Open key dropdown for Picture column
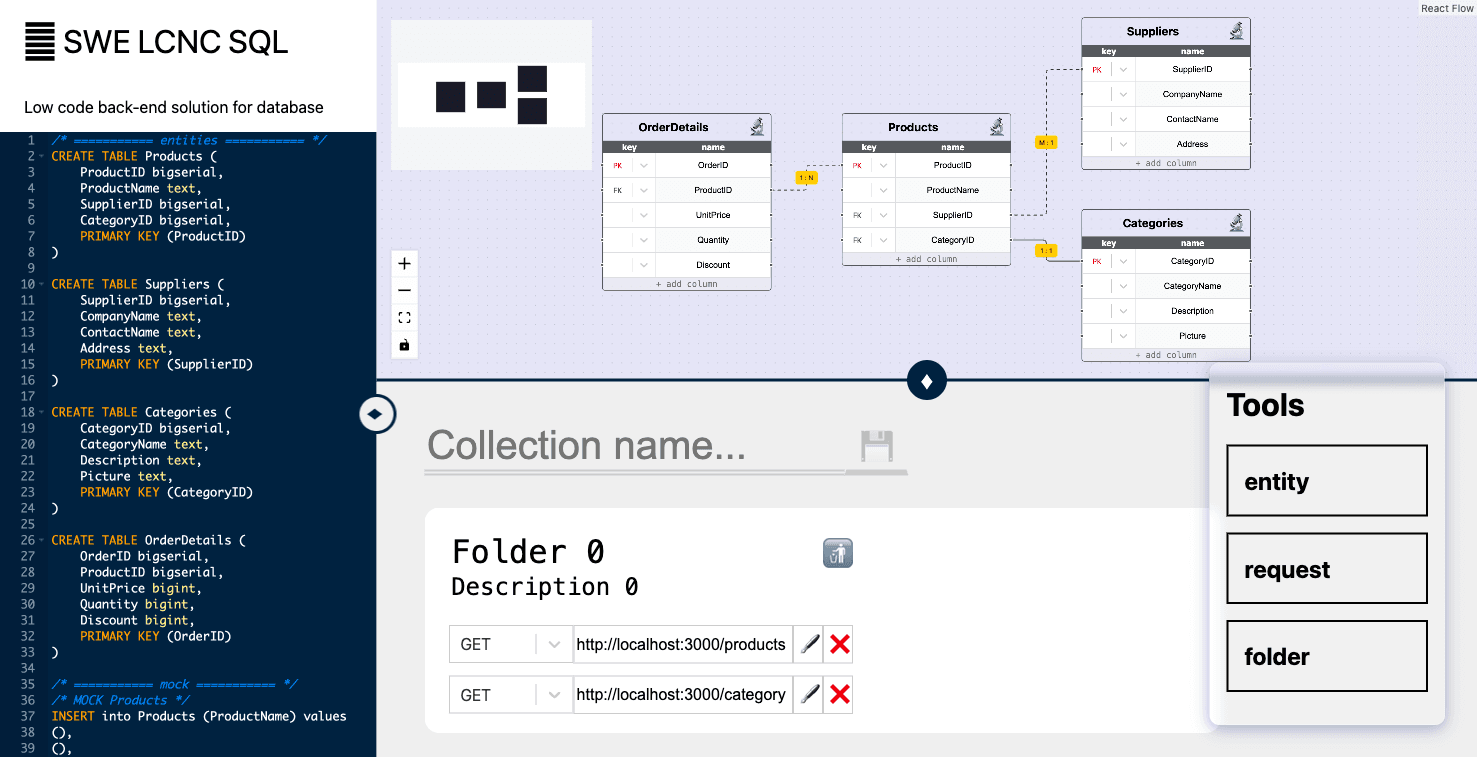Viewport: 1477px width, 757px height. tap(1124, 336)
